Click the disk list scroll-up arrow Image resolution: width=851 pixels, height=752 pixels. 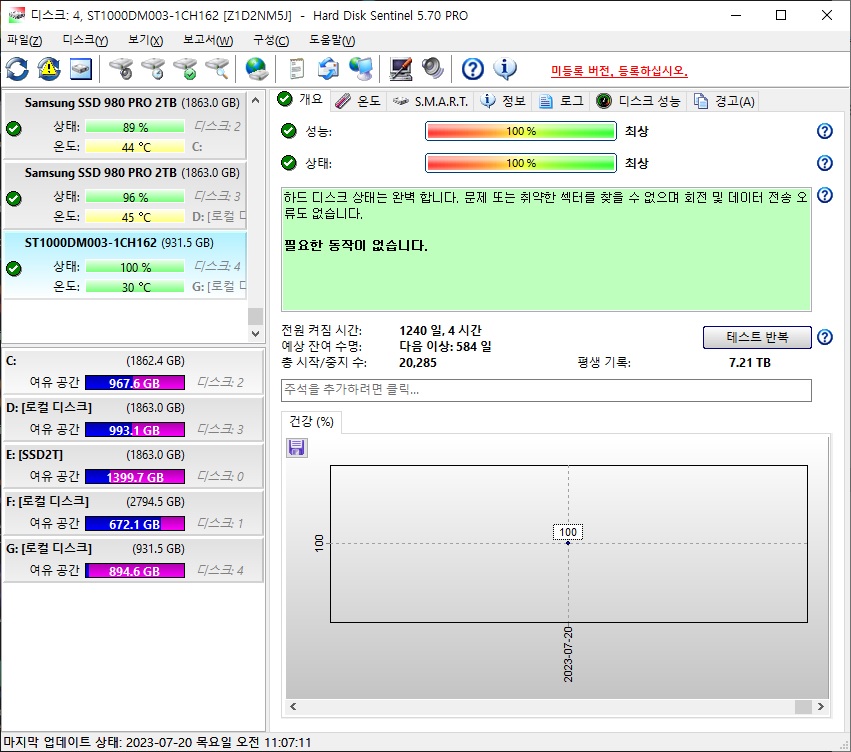coord(255,100)
